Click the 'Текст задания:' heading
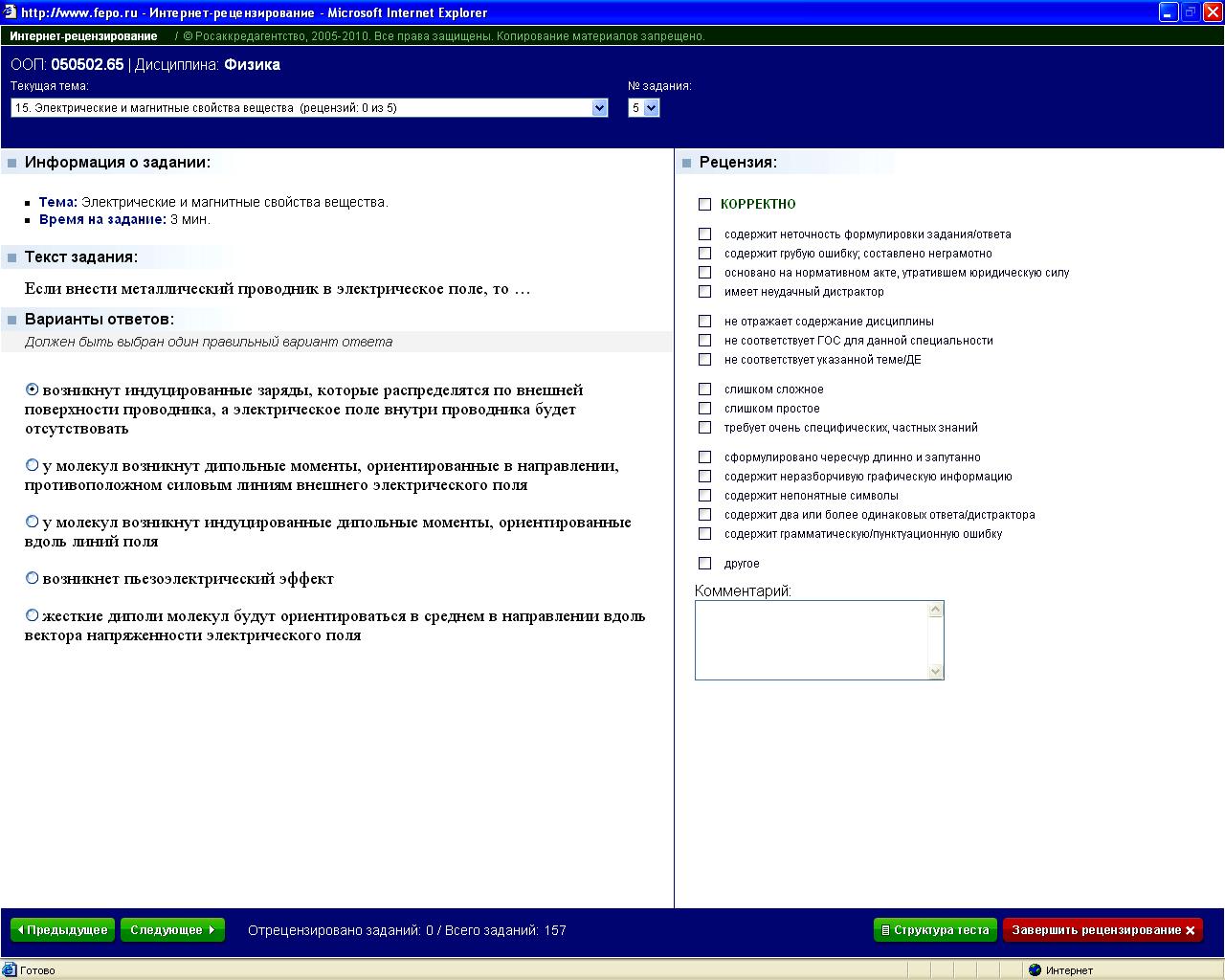The image size is (1225, 980). 81,257
